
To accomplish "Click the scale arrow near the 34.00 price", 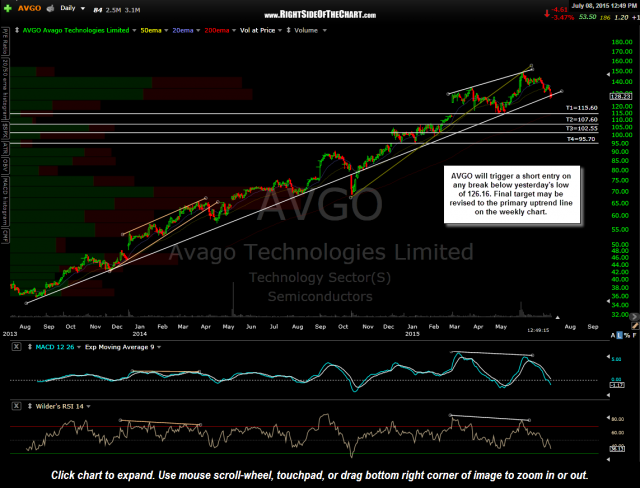I will [608, 302].
